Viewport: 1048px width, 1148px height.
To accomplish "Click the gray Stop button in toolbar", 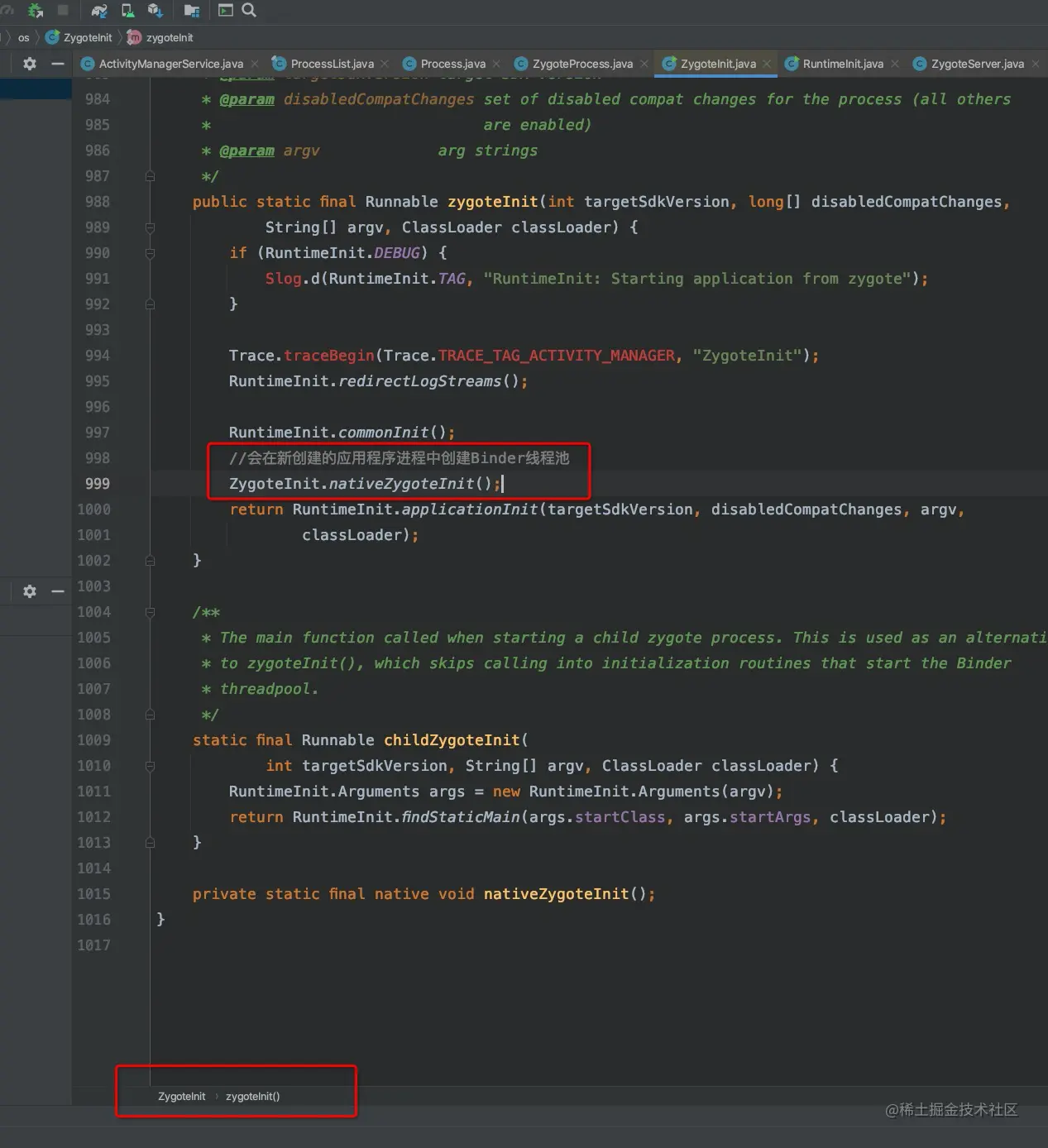I will 63,10.
